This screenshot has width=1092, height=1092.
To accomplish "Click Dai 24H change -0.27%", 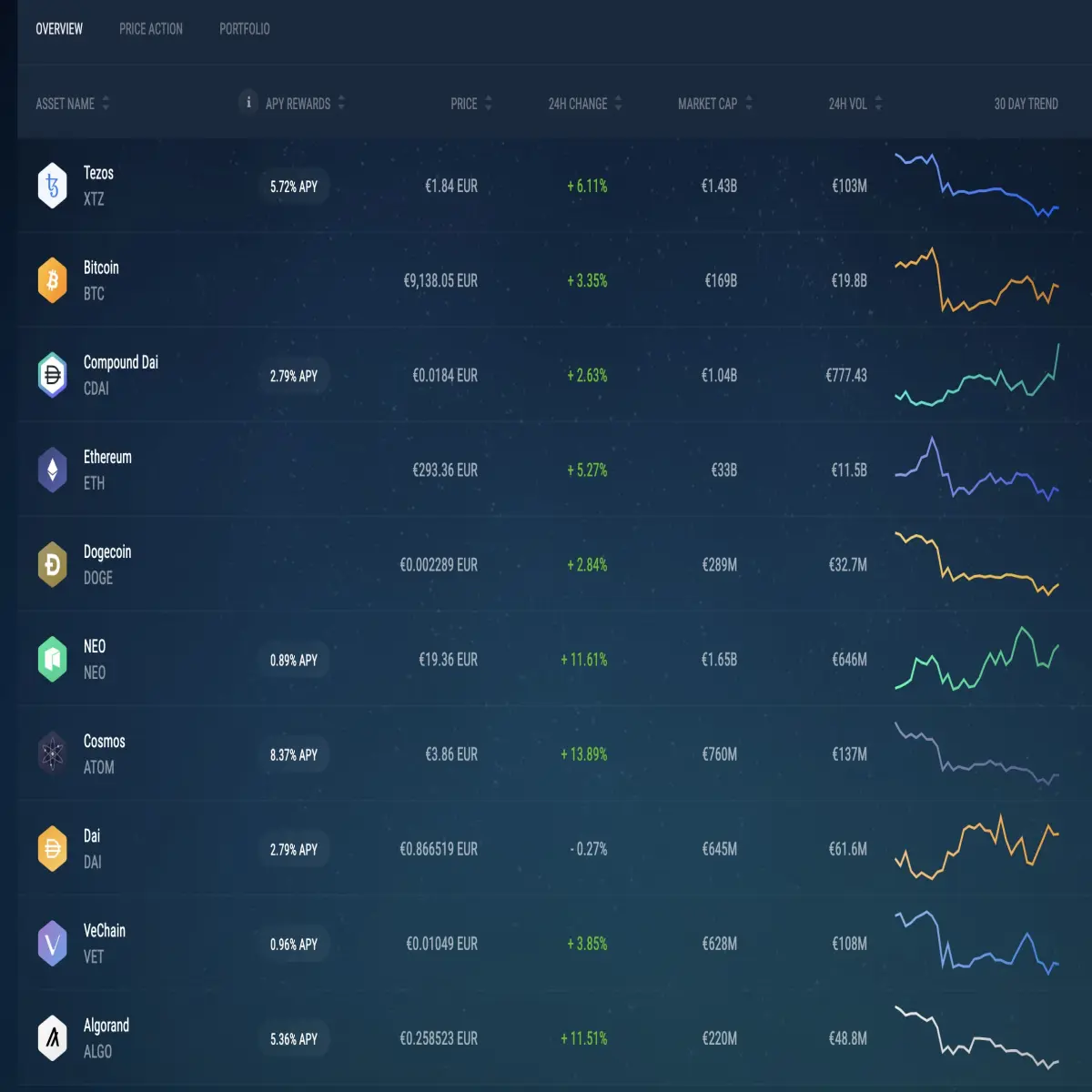I will coord(589,849).
